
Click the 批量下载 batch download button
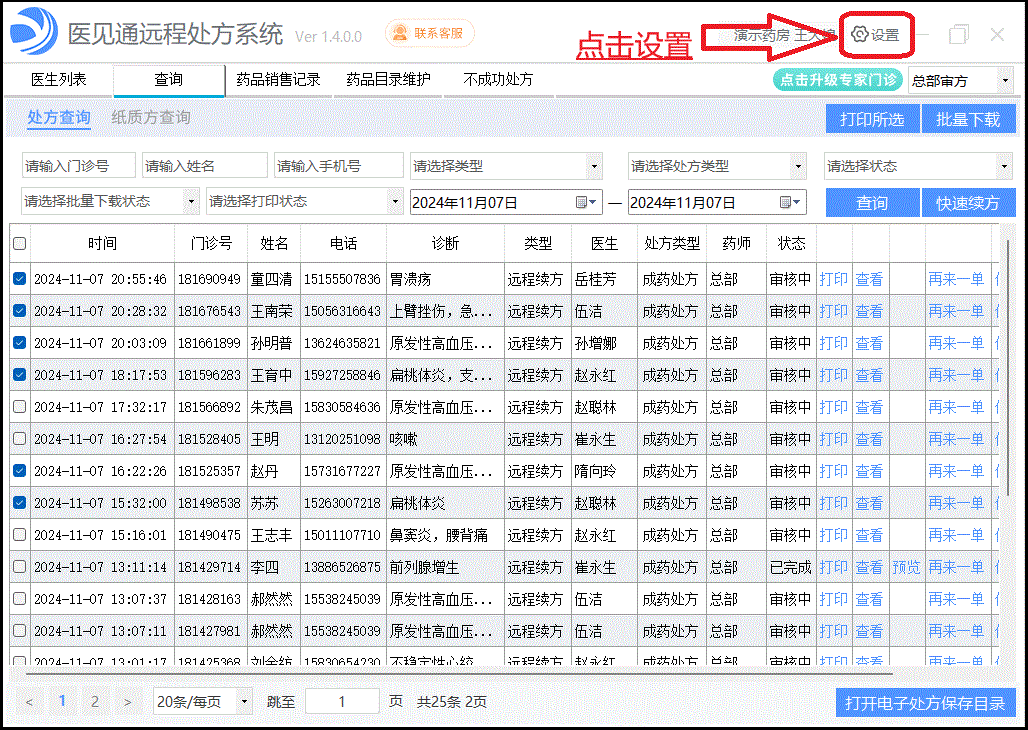(968, 118)
